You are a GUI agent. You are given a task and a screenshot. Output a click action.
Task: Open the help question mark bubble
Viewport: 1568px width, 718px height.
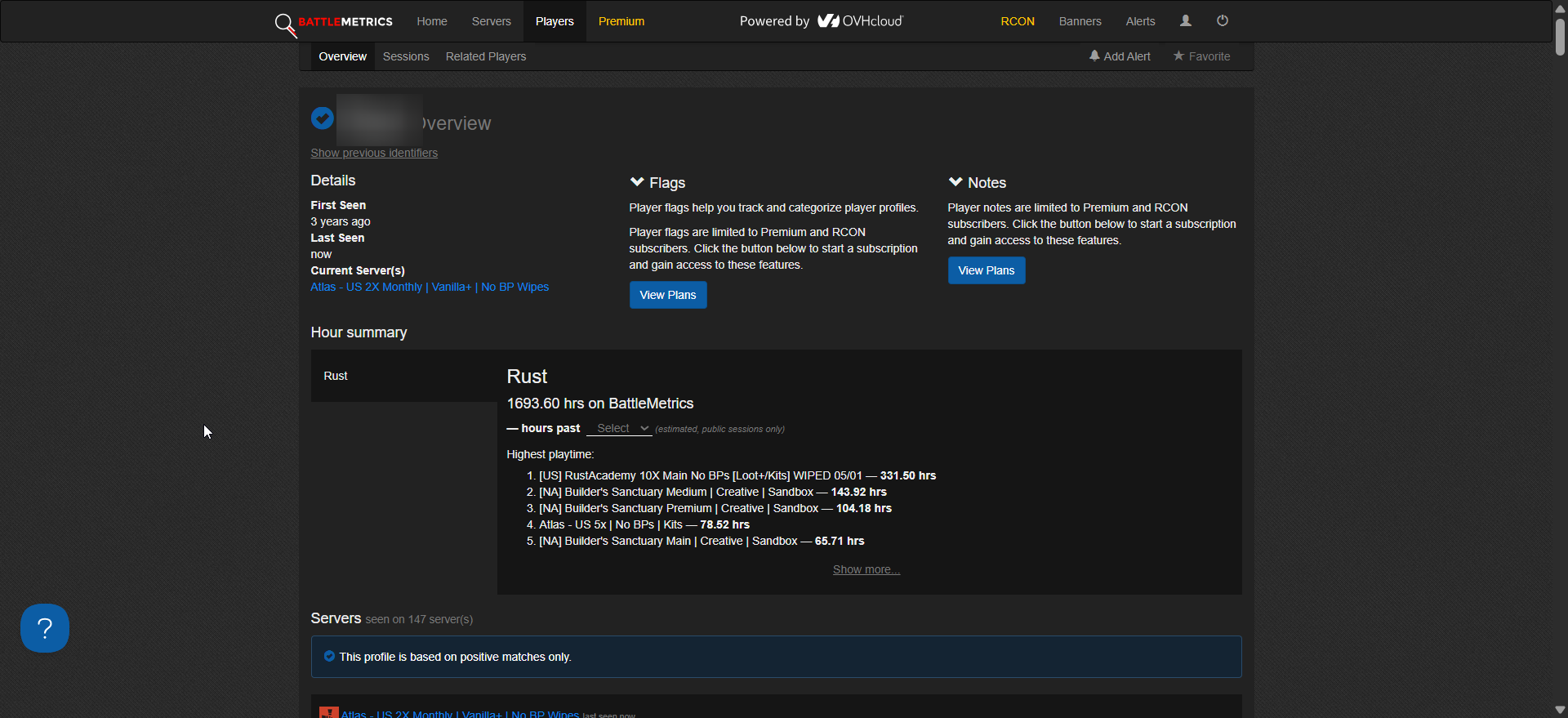pos(45,628)
